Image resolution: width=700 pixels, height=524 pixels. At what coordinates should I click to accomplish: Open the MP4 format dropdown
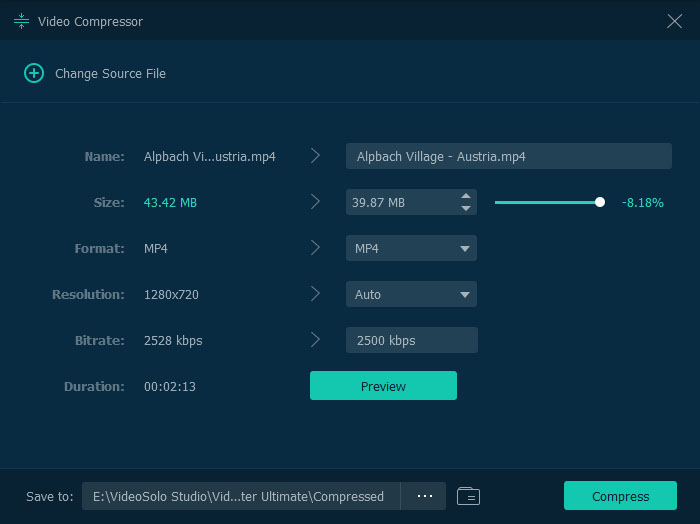[411, 248]
